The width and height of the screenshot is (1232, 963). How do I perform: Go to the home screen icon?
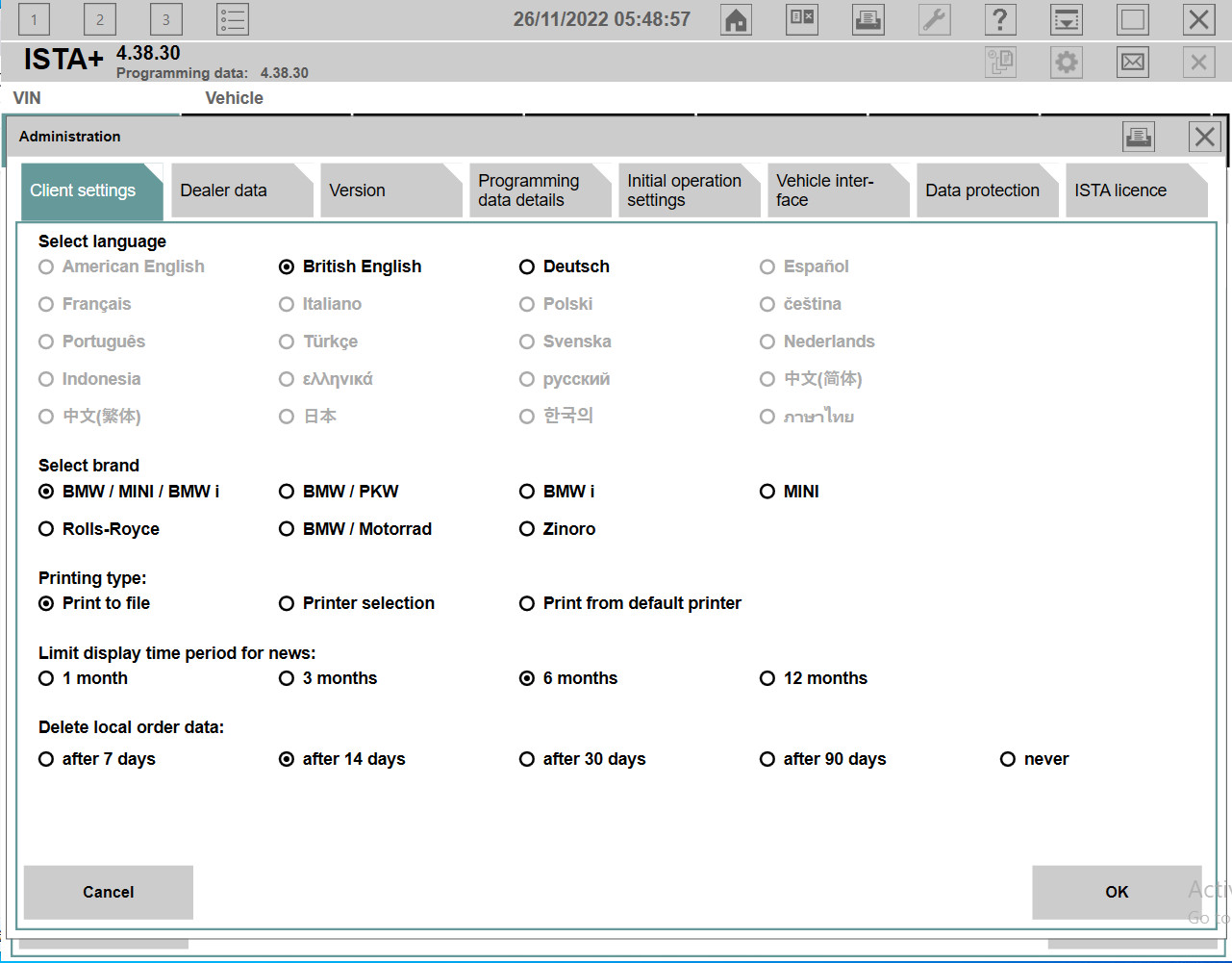(737, 19)
